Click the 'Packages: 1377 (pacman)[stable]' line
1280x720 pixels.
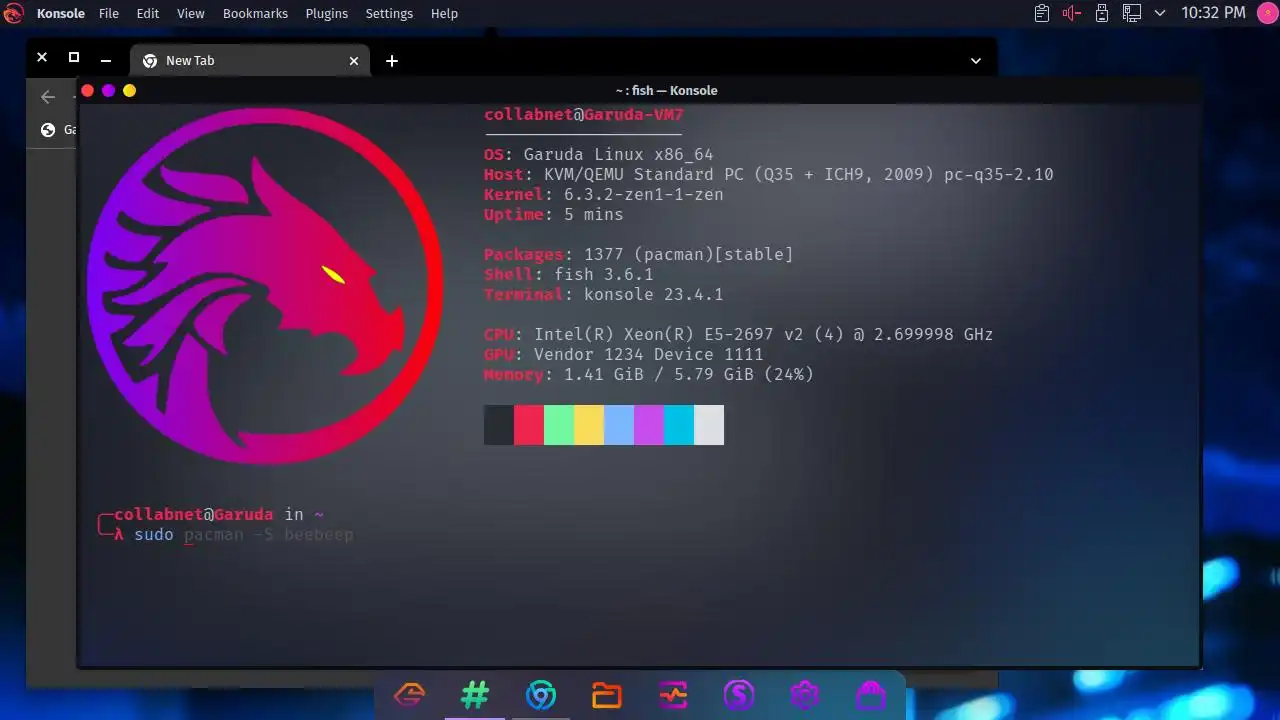coord(639,254)
